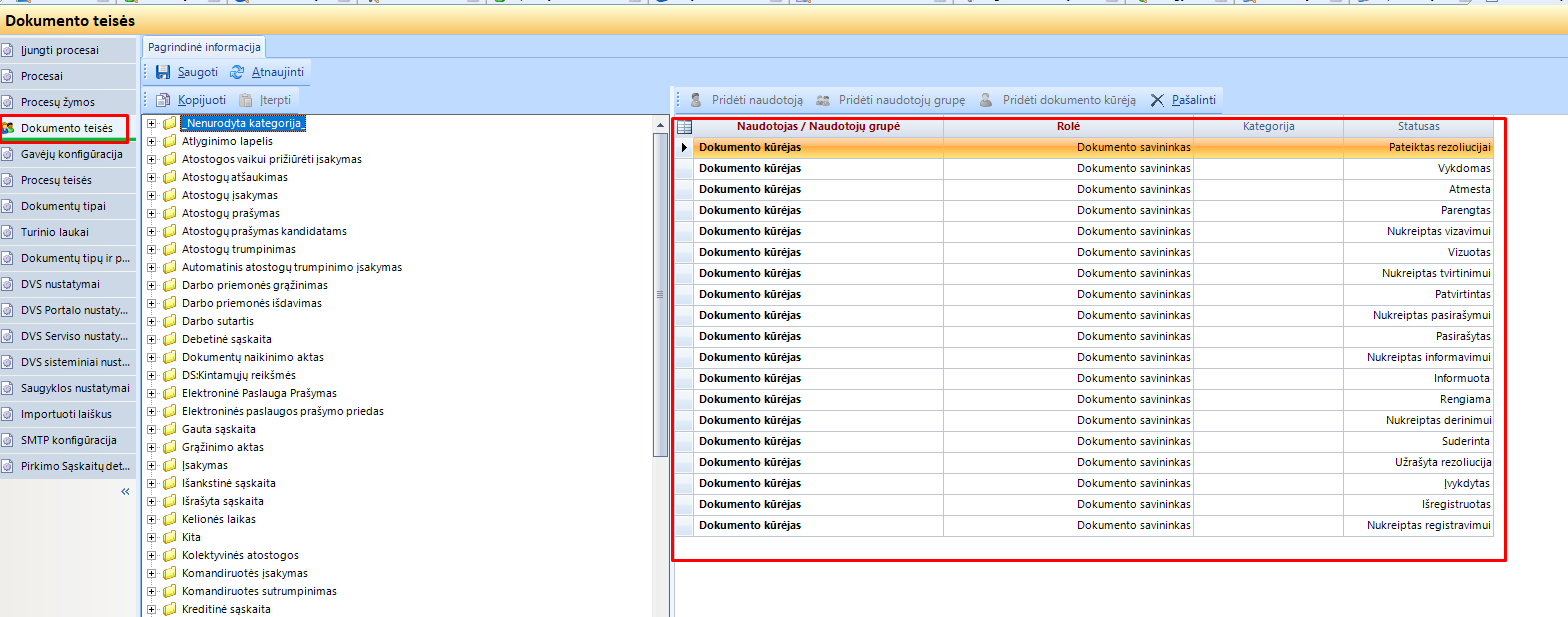Screen dimensions: 1568x617
Task: Select Automatinis atostogų trumpinimo įsakymas tree item
Action: (292, 267)
